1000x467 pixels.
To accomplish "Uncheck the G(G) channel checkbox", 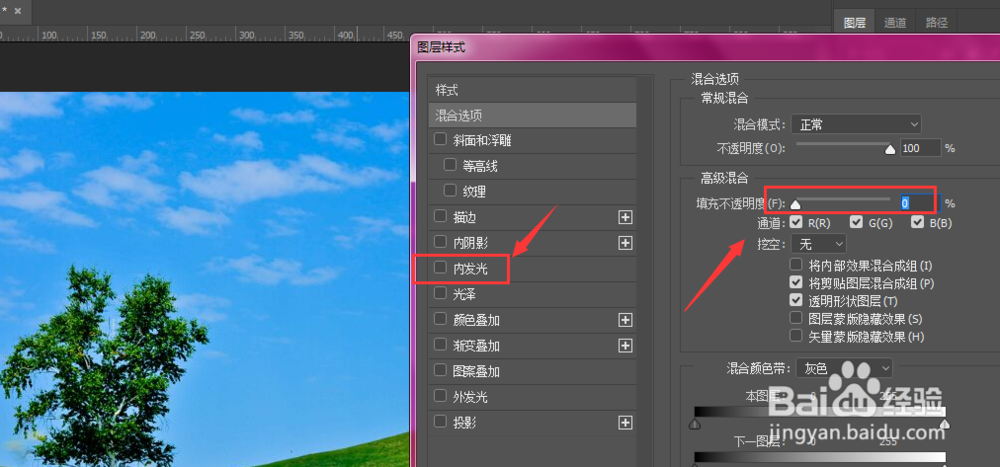I will [x=857, y=222].
